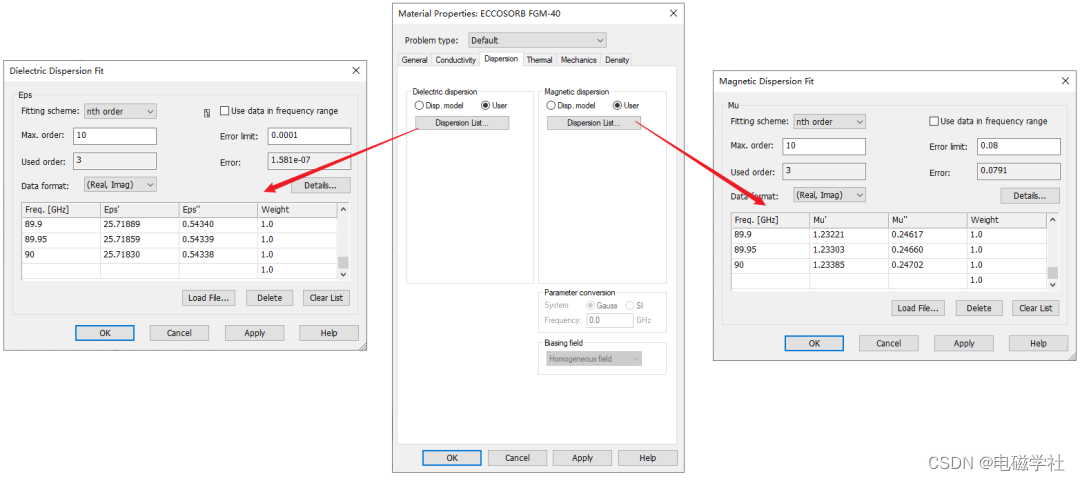Open Fitting scheme dropdown in Magnetic dialog
The image size is (1080, 481).
[x=829, y=122]
